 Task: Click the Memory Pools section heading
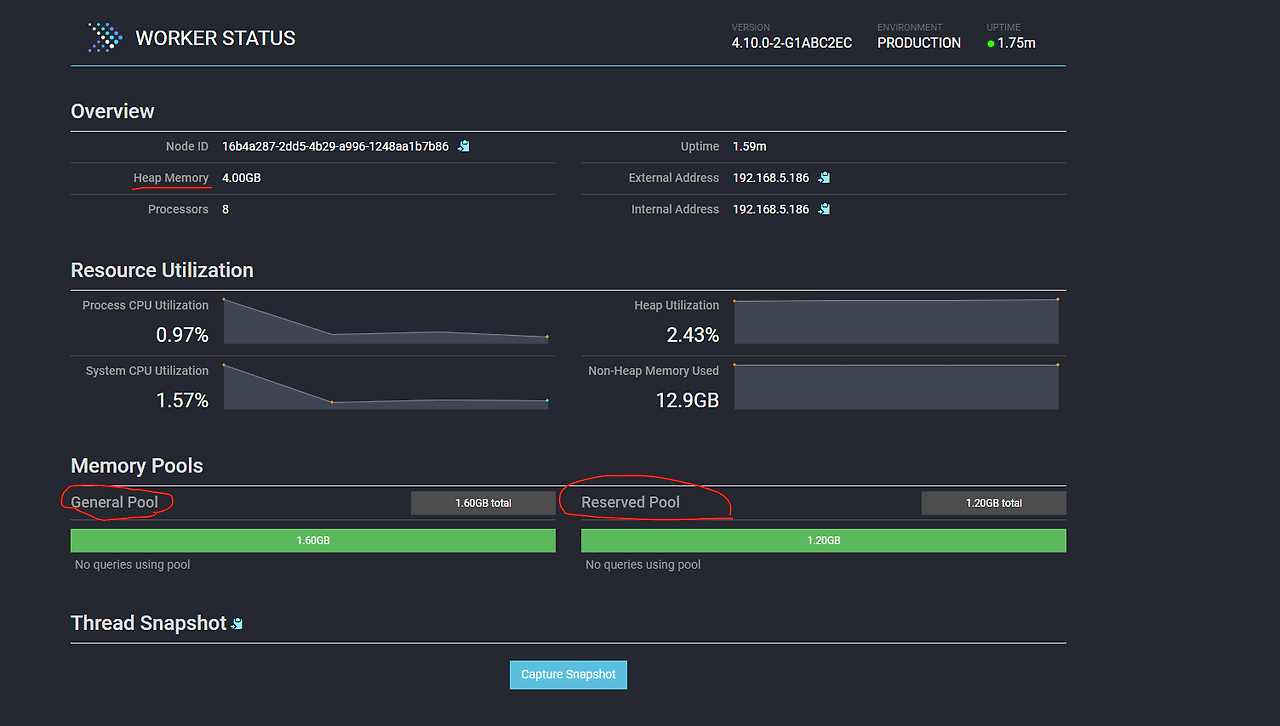tap(136, 465)
